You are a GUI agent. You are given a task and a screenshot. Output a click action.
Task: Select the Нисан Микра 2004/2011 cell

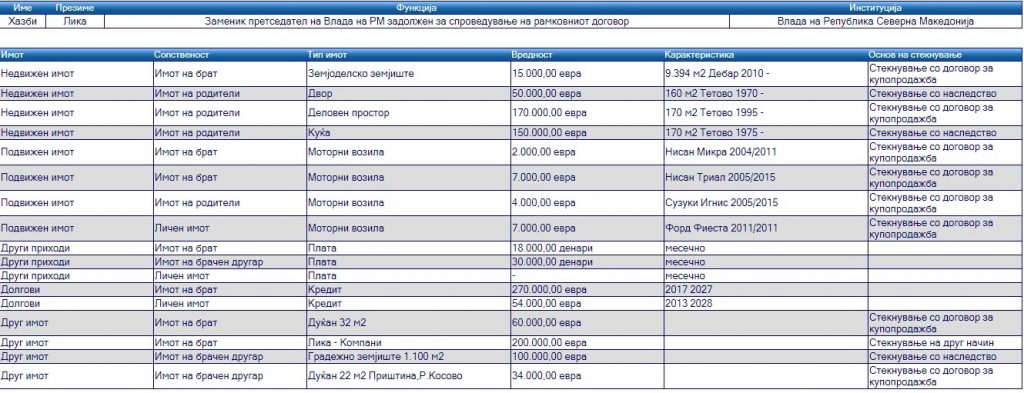click(765, 152)
